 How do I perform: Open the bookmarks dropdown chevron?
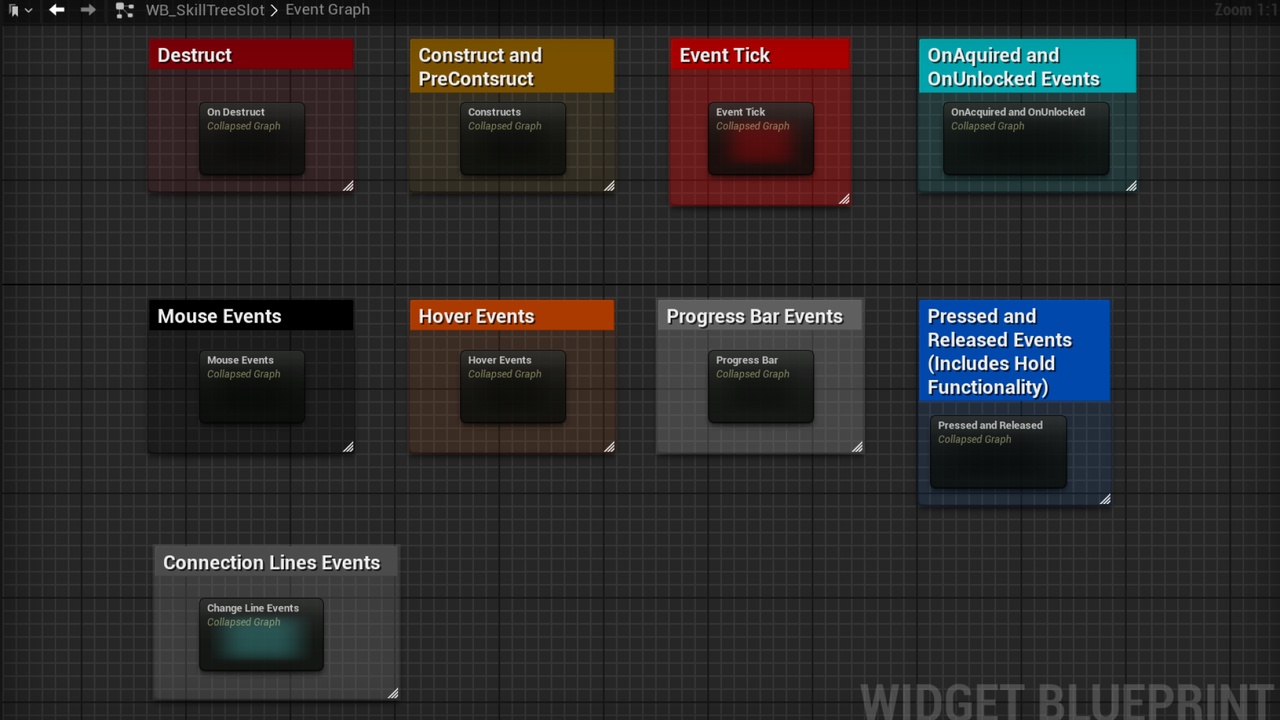[x=28, y=9]
